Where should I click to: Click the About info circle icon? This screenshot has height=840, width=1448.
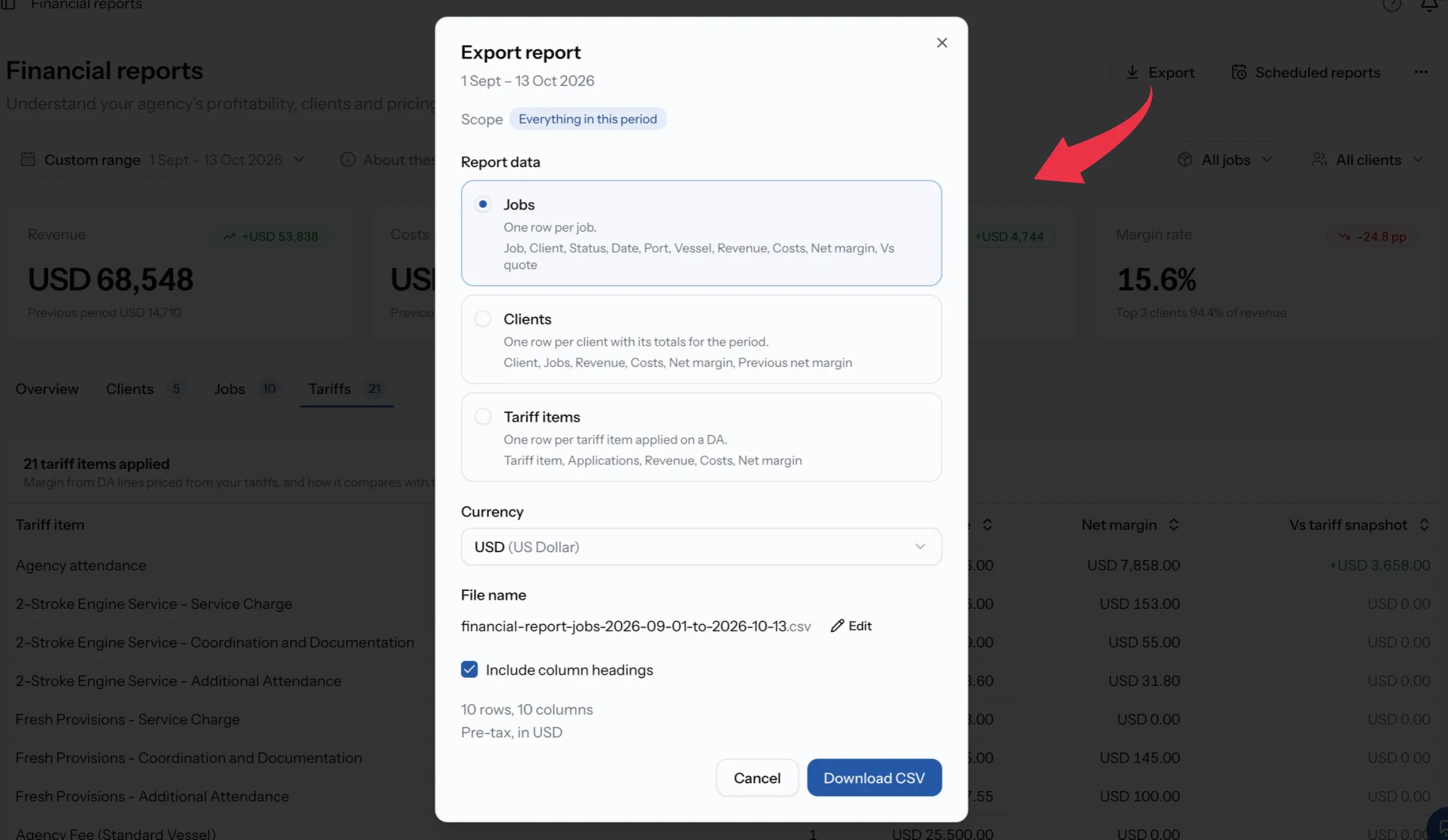point(348,159)
